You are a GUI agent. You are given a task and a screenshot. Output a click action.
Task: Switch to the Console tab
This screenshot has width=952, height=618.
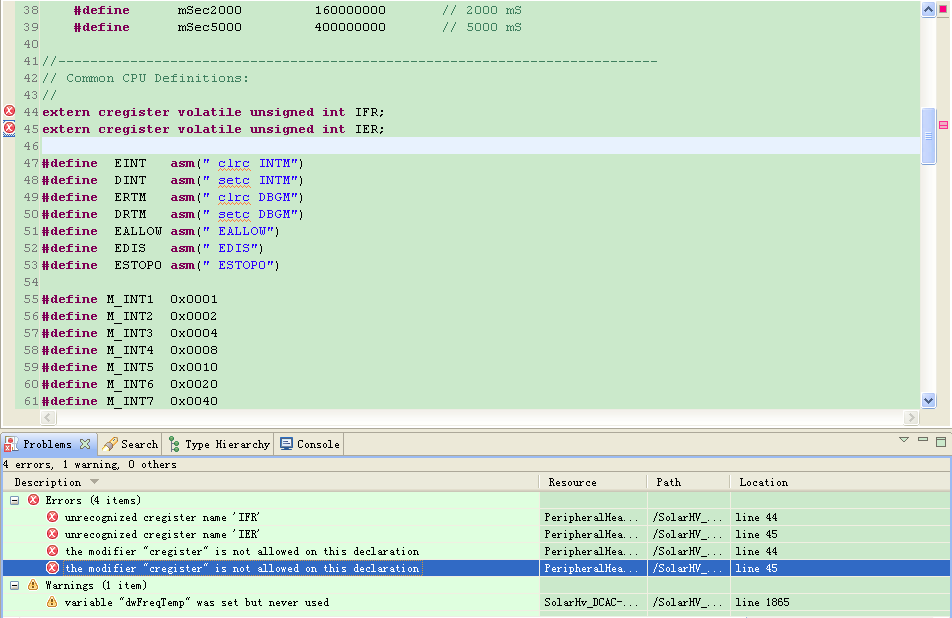point(310,444)
